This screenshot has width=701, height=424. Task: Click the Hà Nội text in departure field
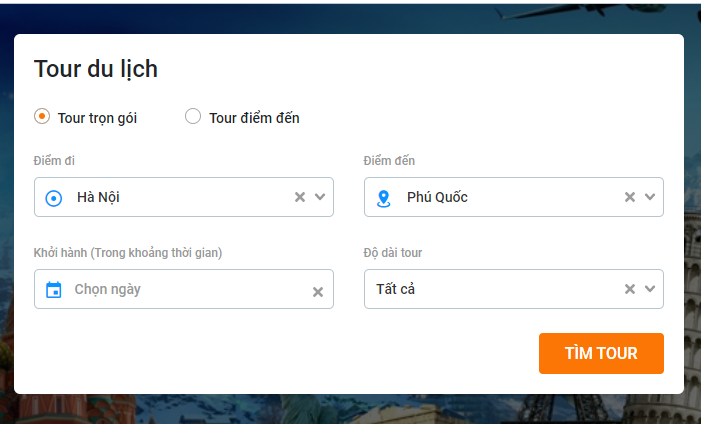pyautogui.click(x=99, y=197)
